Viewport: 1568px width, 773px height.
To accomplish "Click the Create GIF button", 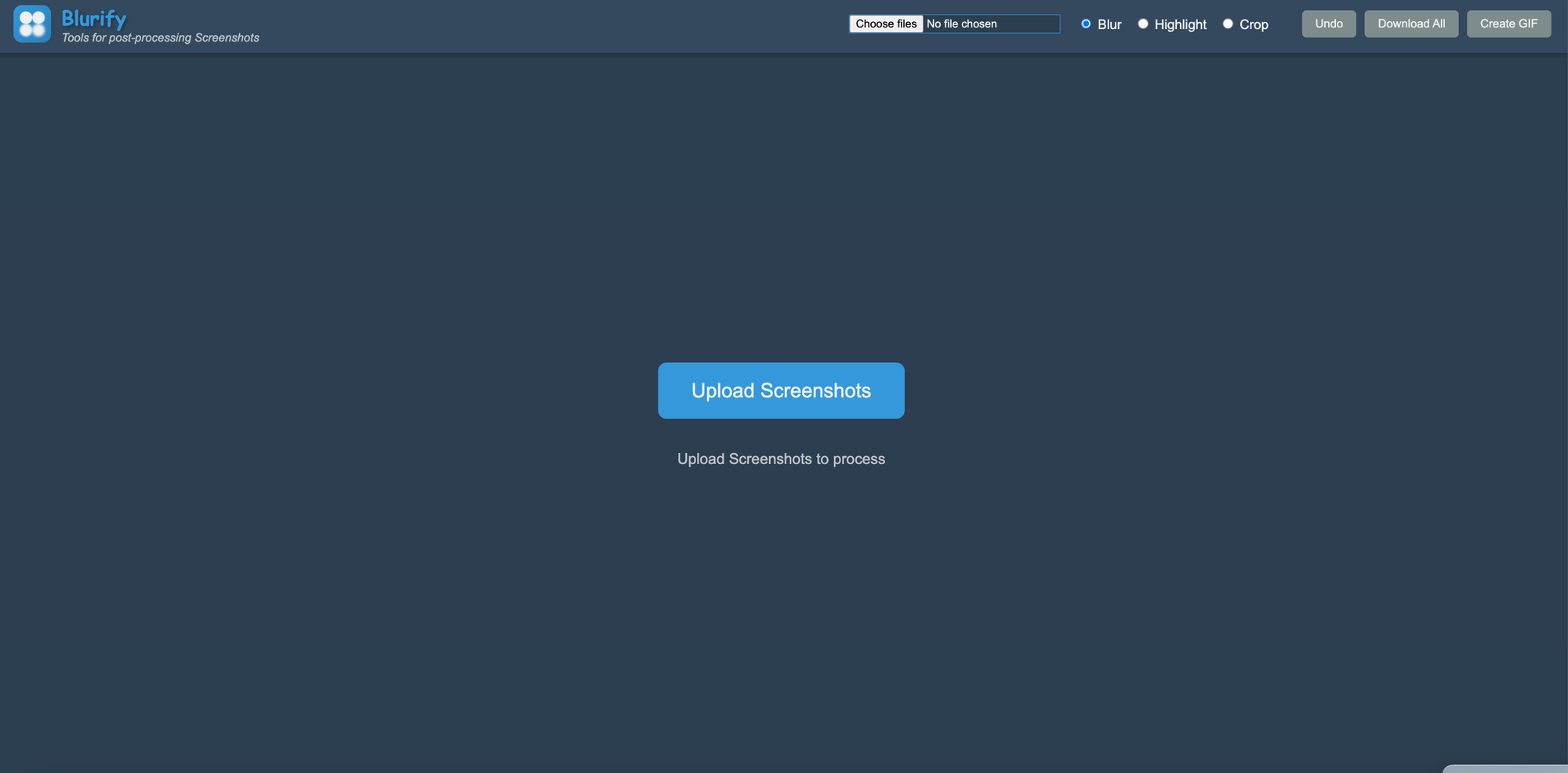I will (1508, 24).
